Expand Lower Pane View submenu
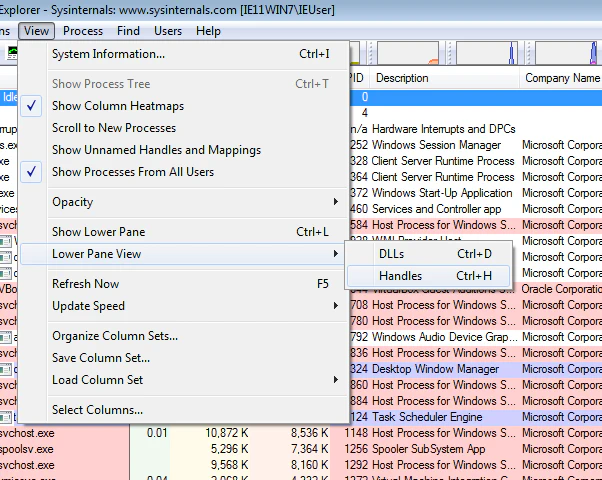 point(184,254)
